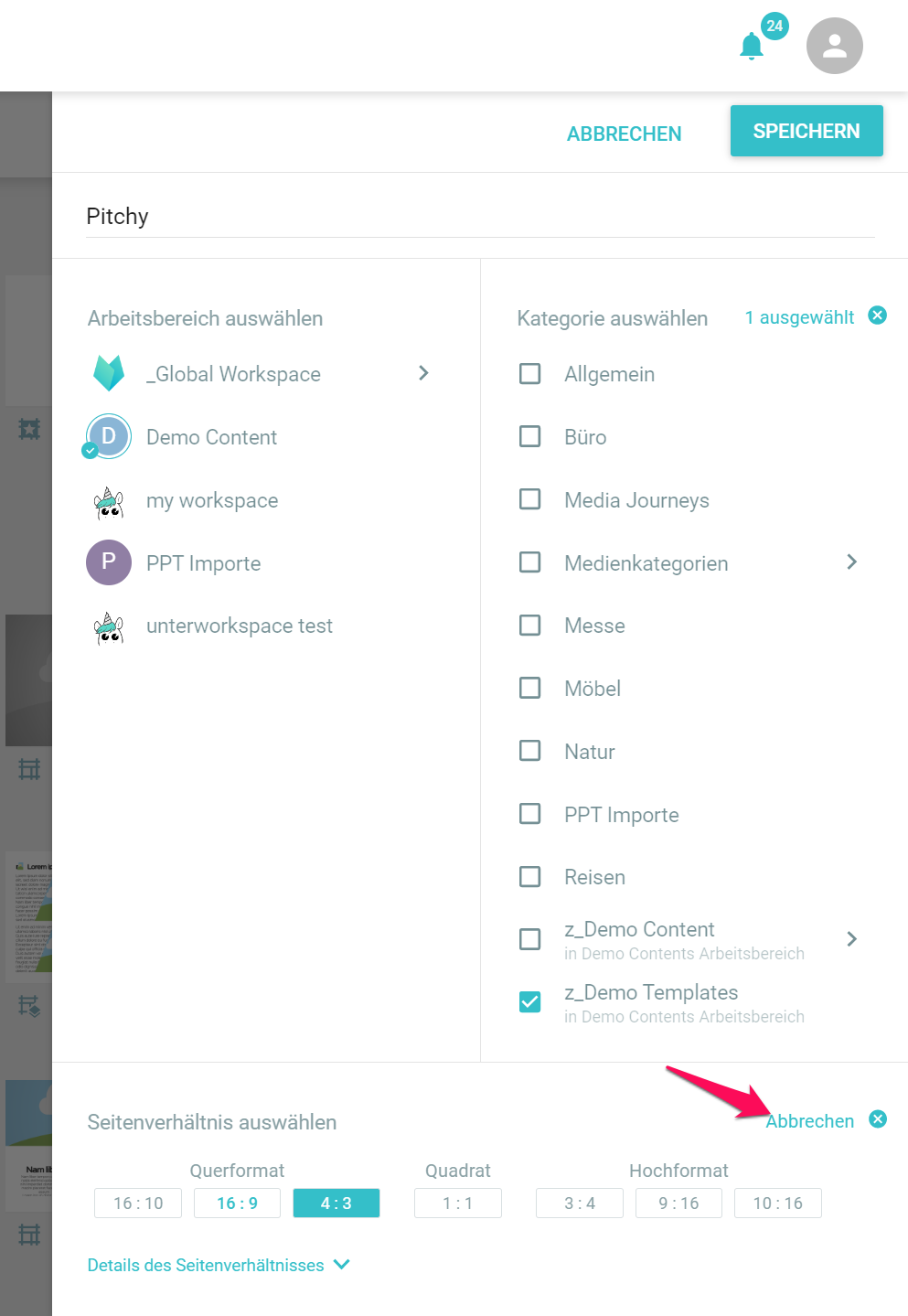Expand the _Global Workspace chevron
The width and height of the screenshot is (908, 1316).
coord(423,373)
